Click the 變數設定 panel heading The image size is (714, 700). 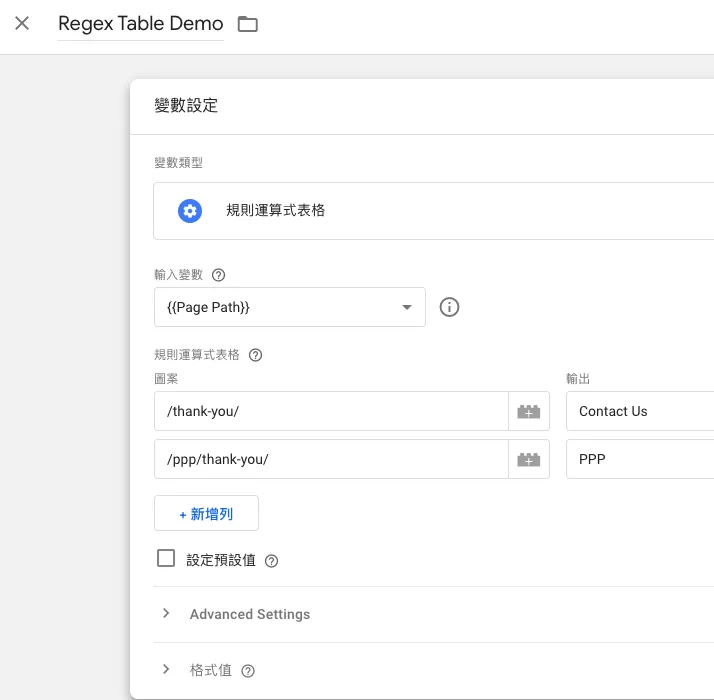pos(186,106)
